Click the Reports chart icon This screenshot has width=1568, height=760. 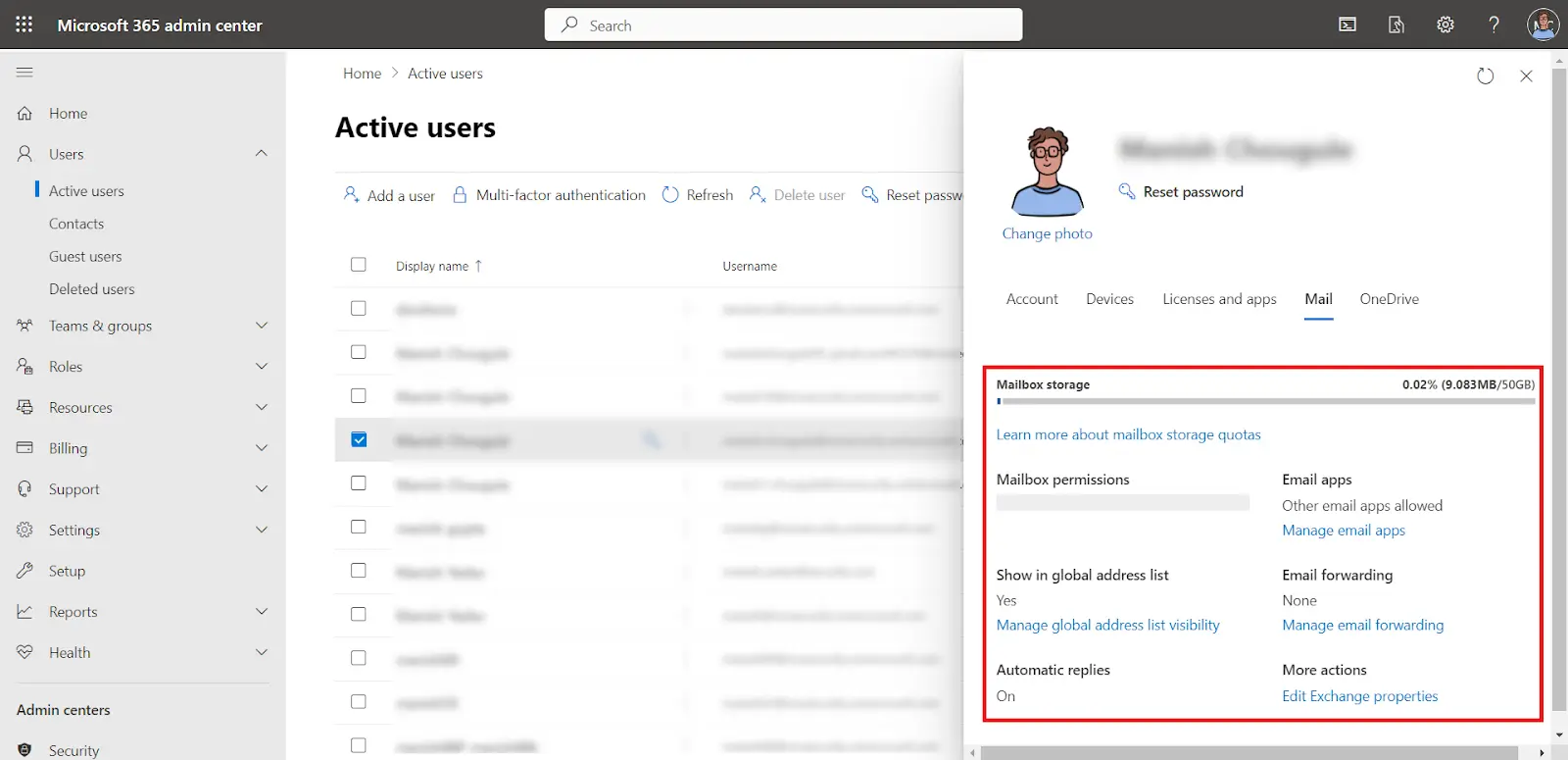tap(25, 612)
